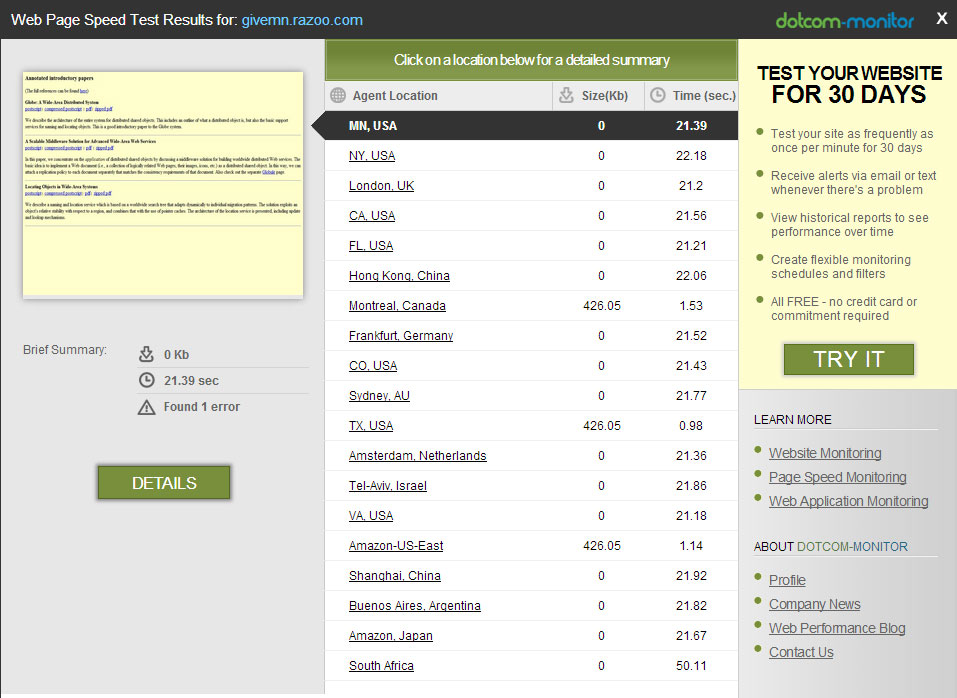Click the 426.05 size value for TX, USA

pos(602,425)
